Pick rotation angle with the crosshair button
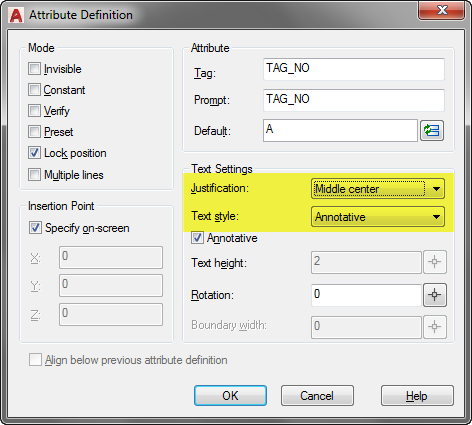 point(435,295)
